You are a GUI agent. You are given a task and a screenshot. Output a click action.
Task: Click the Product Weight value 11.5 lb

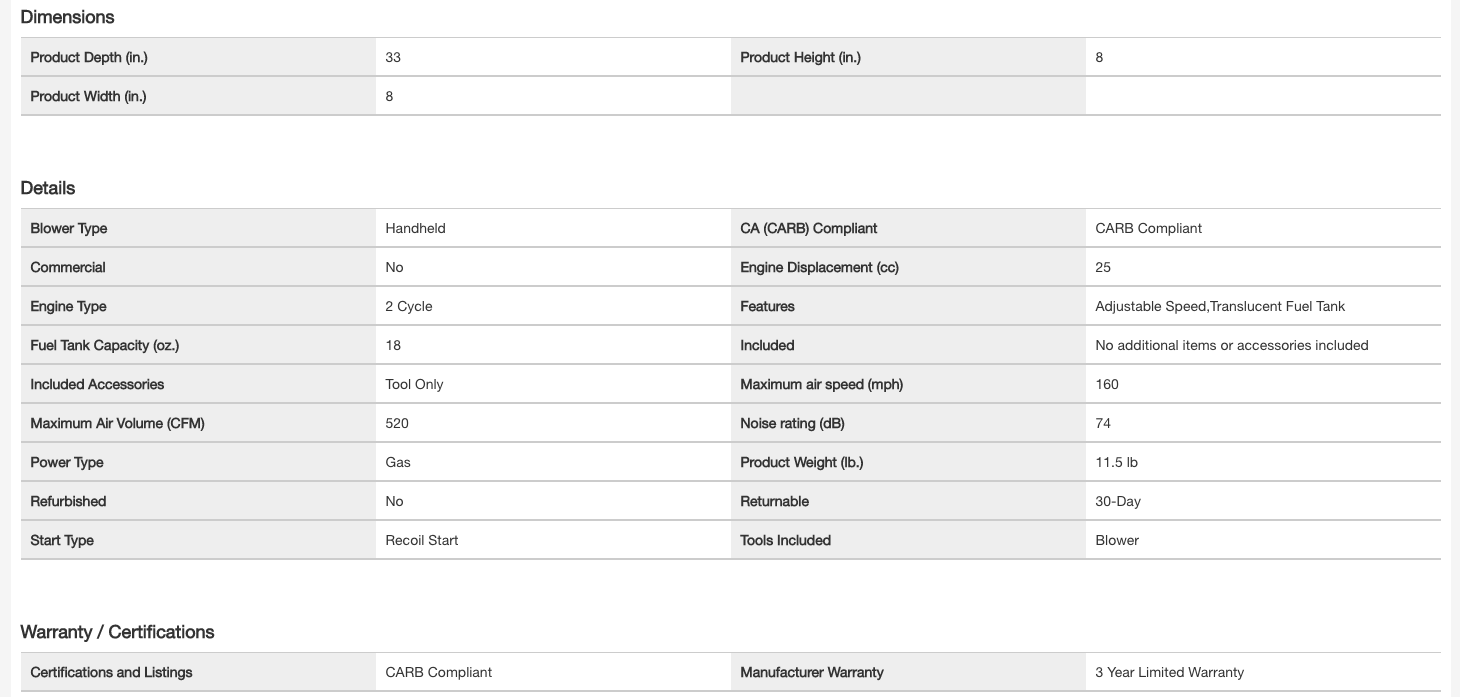click(1116, 463)
